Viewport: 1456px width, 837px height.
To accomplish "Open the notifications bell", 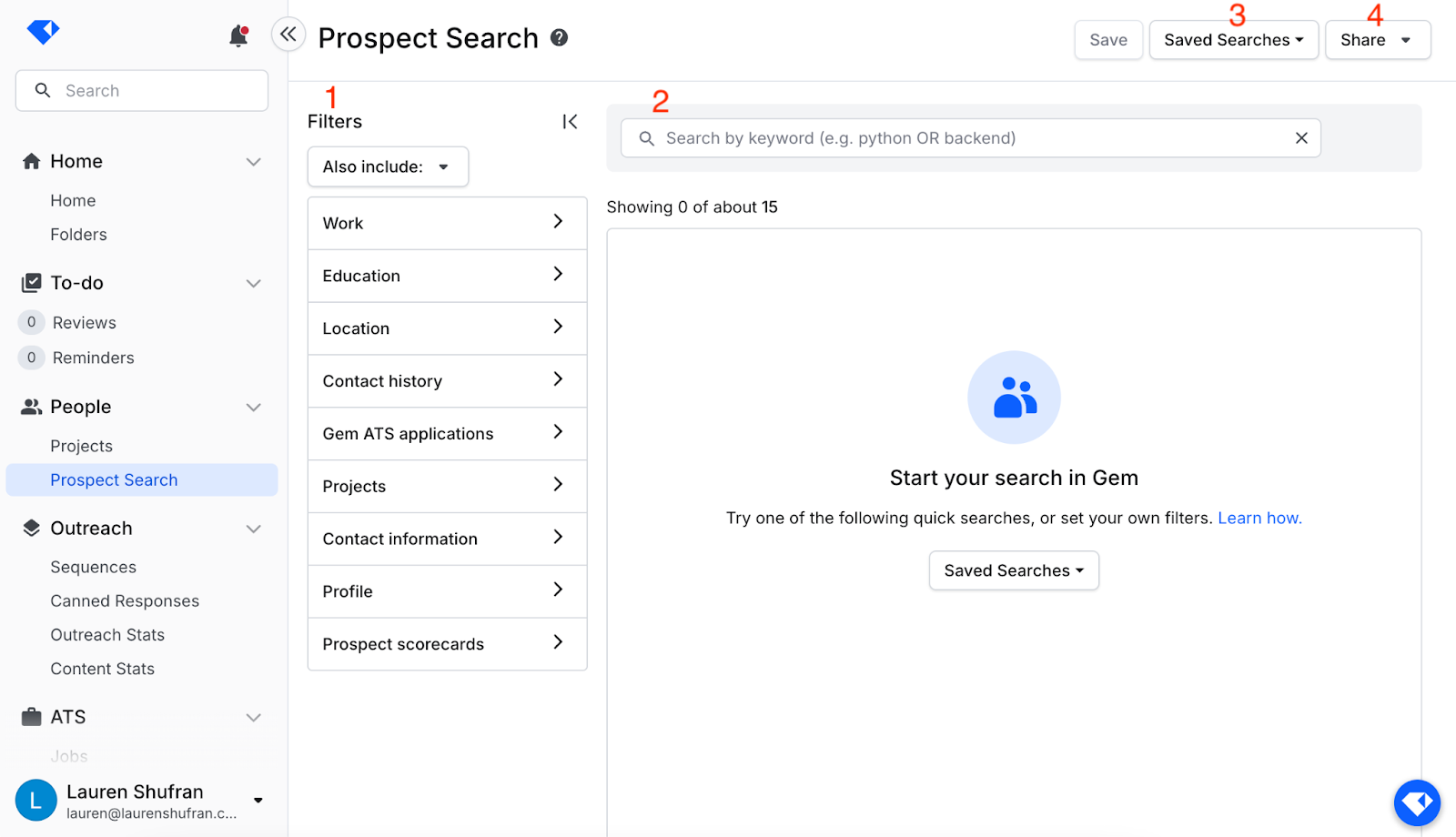I will [x=238, y=35].
